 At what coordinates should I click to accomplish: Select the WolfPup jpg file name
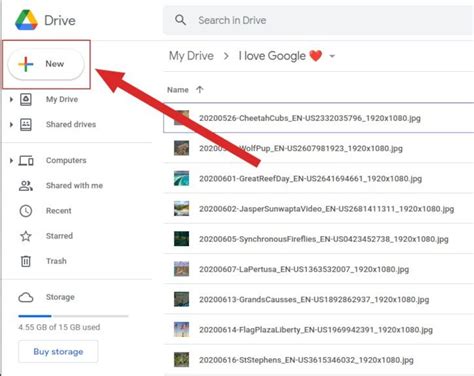[x=301, y=148]
